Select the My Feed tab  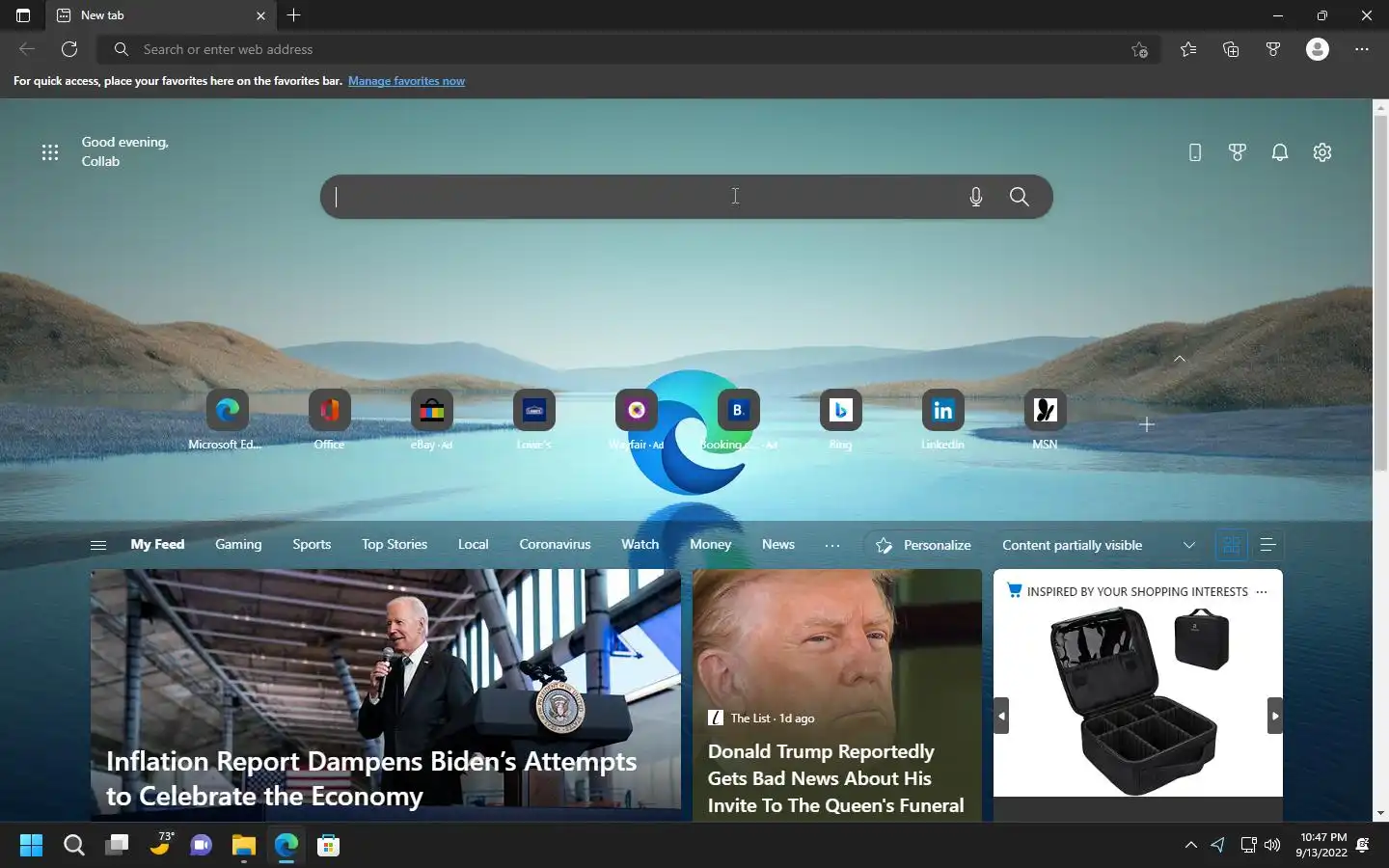pos(157,544)
